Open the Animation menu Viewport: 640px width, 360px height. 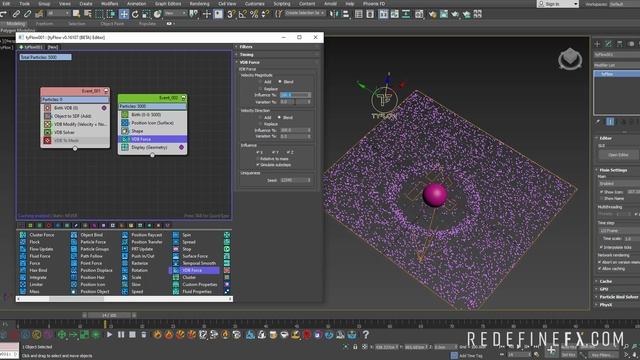coord(136,4)
